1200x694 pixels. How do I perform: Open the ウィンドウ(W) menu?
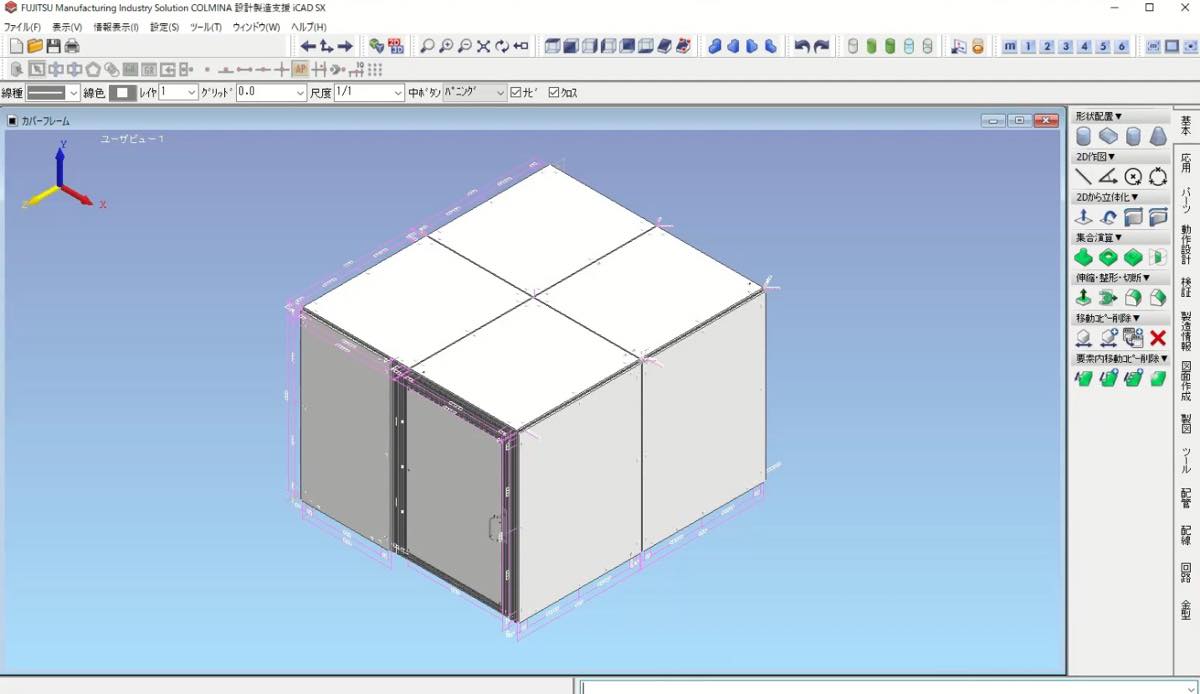(256, 27)
